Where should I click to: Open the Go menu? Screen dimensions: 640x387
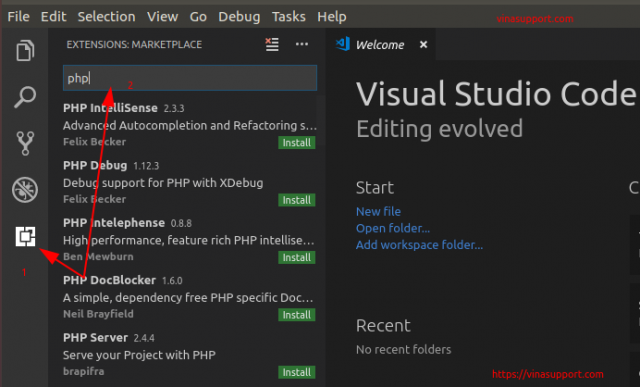[198, 17]
